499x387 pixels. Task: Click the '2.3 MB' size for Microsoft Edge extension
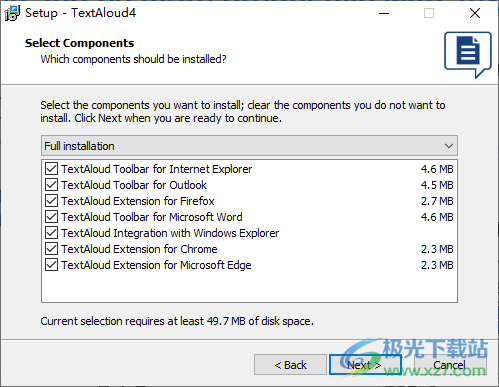click(437, 265)
